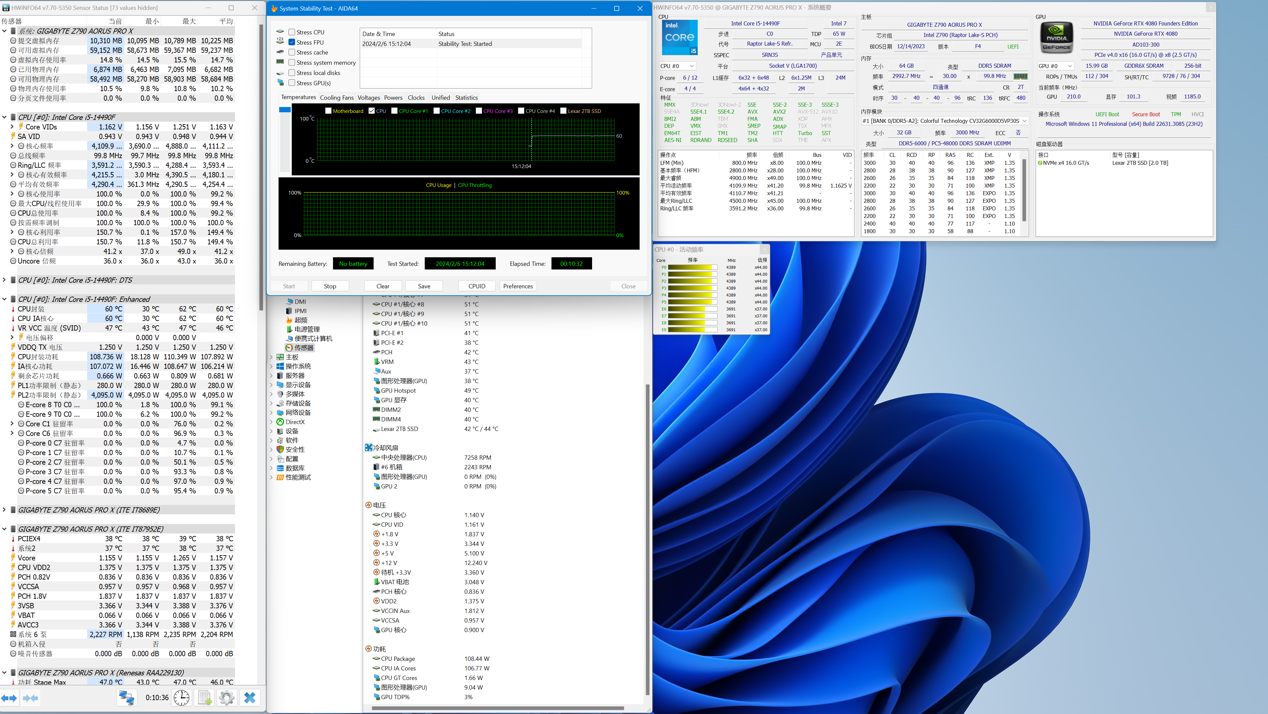Image resolution: width=1268 pixels, height=714 pixels.
Task: Click the memory chip icon beside 99.8 MHz
Action: (1020, 76)
